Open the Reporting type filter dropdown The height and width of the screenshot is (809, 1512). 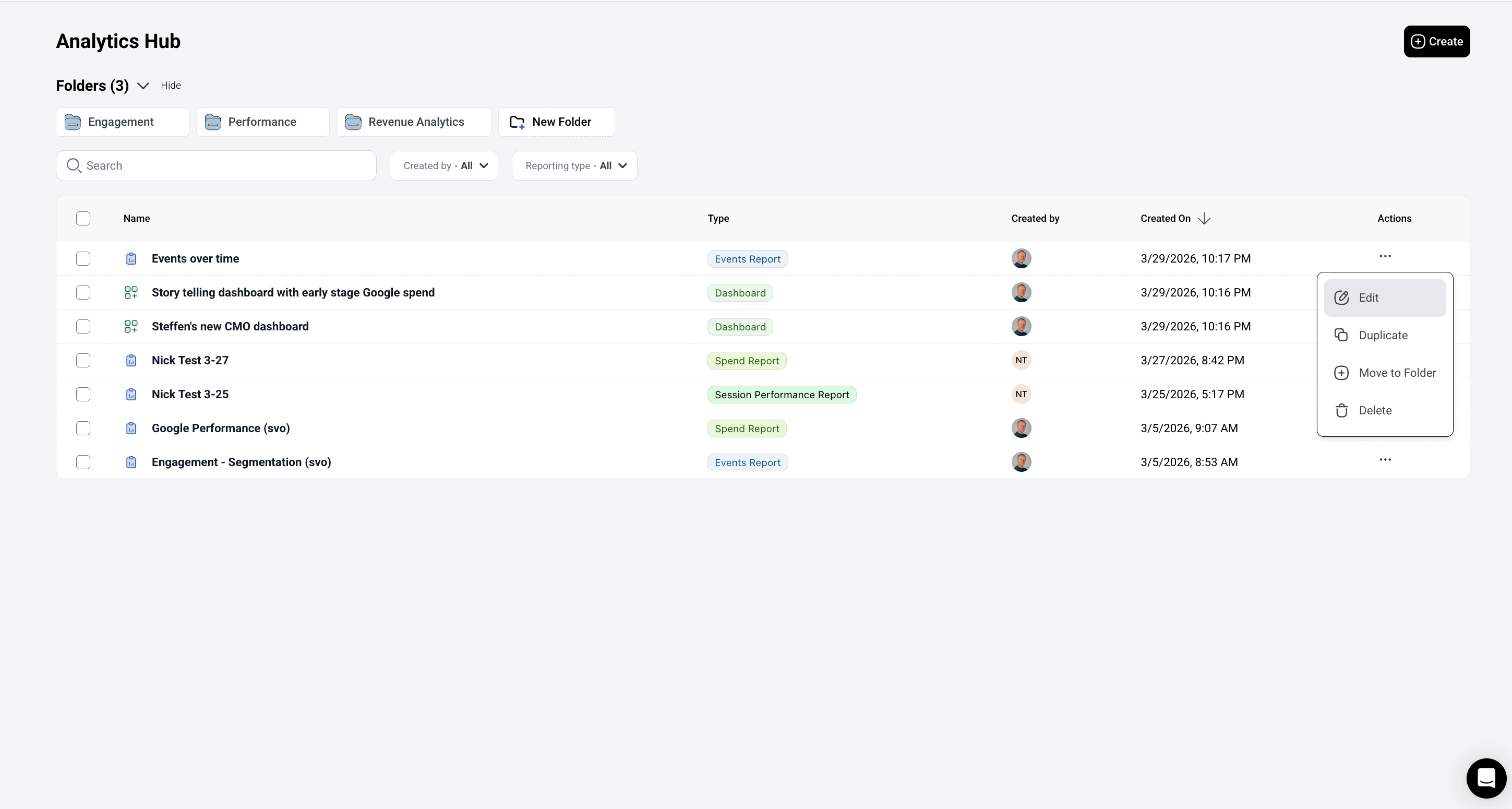pos(574,165)
